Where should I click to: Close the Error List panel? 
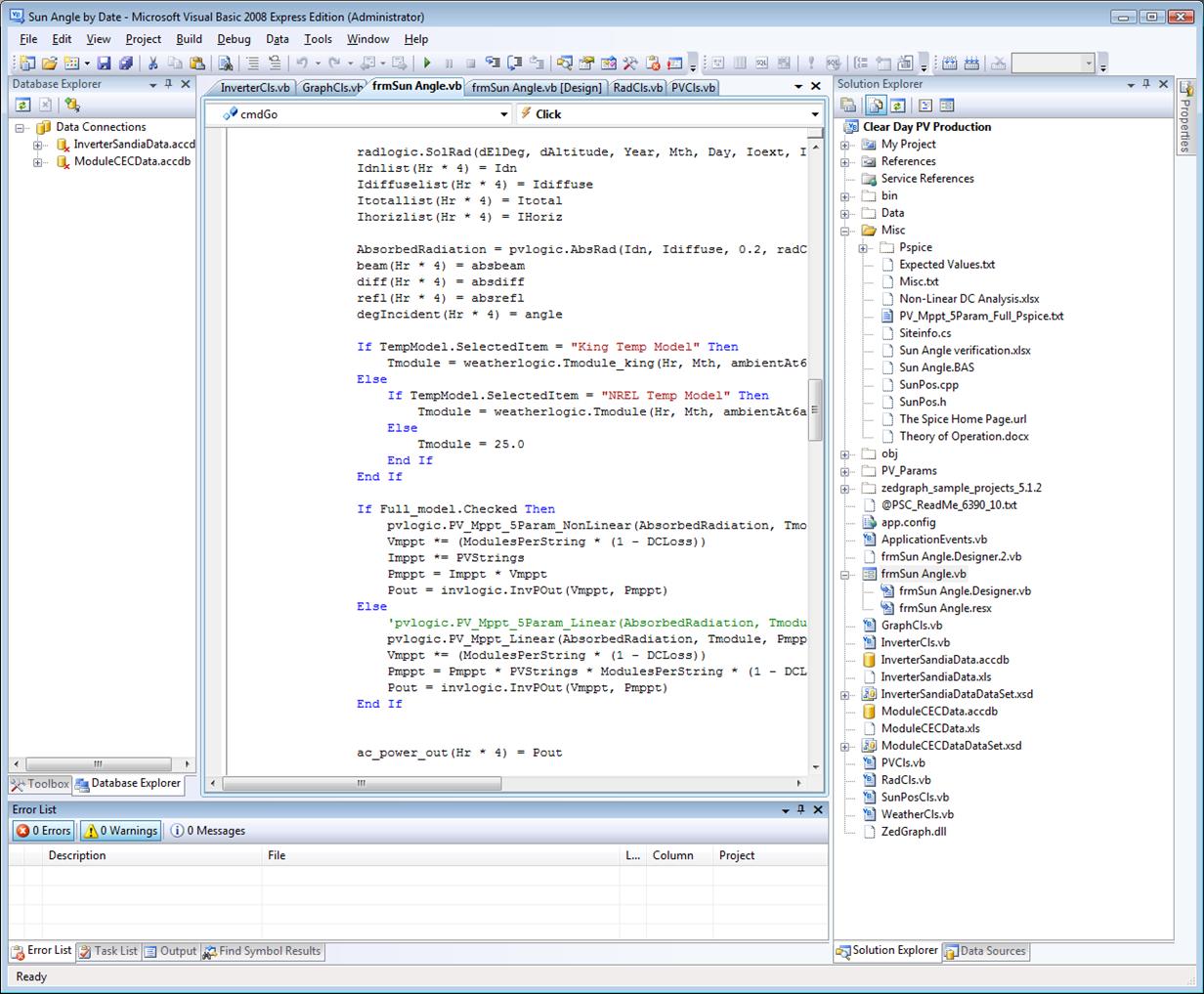(x=819, y=809)
